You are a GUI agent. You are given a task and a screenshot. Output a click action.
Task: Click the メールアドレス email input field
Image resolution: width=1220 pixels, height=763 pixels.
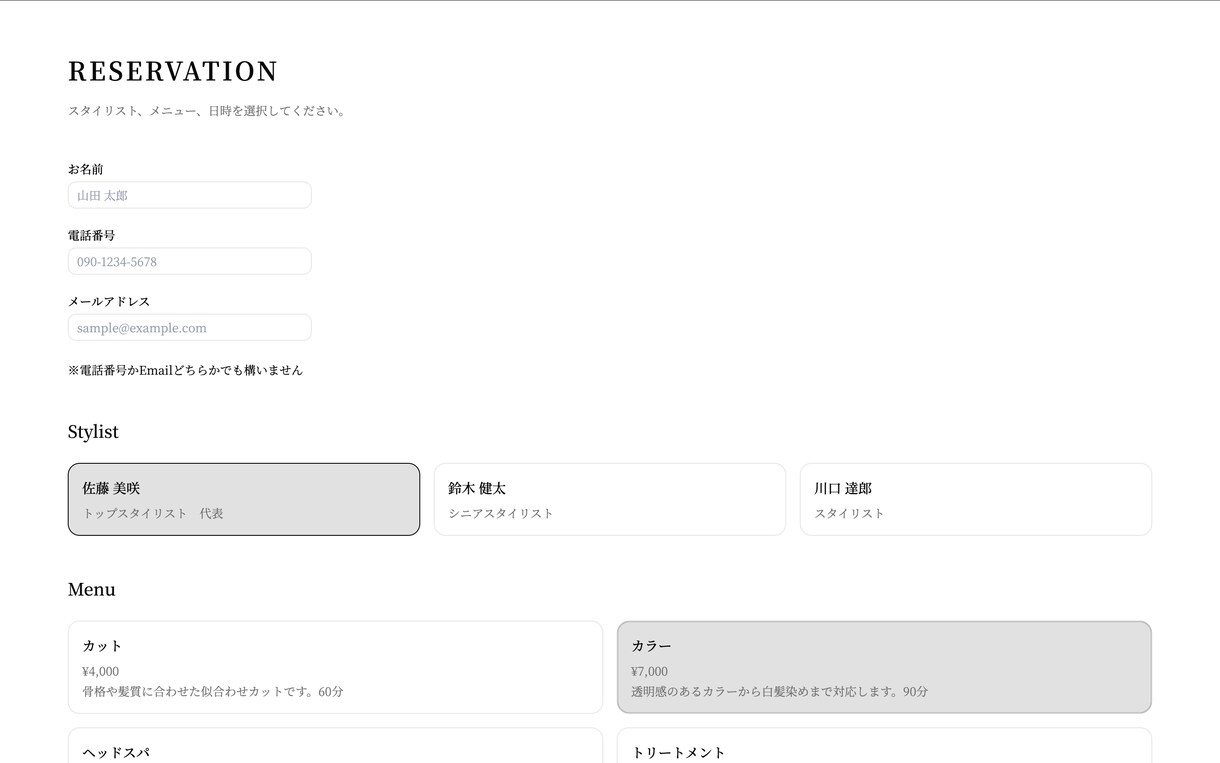click(x=189, y=327)
